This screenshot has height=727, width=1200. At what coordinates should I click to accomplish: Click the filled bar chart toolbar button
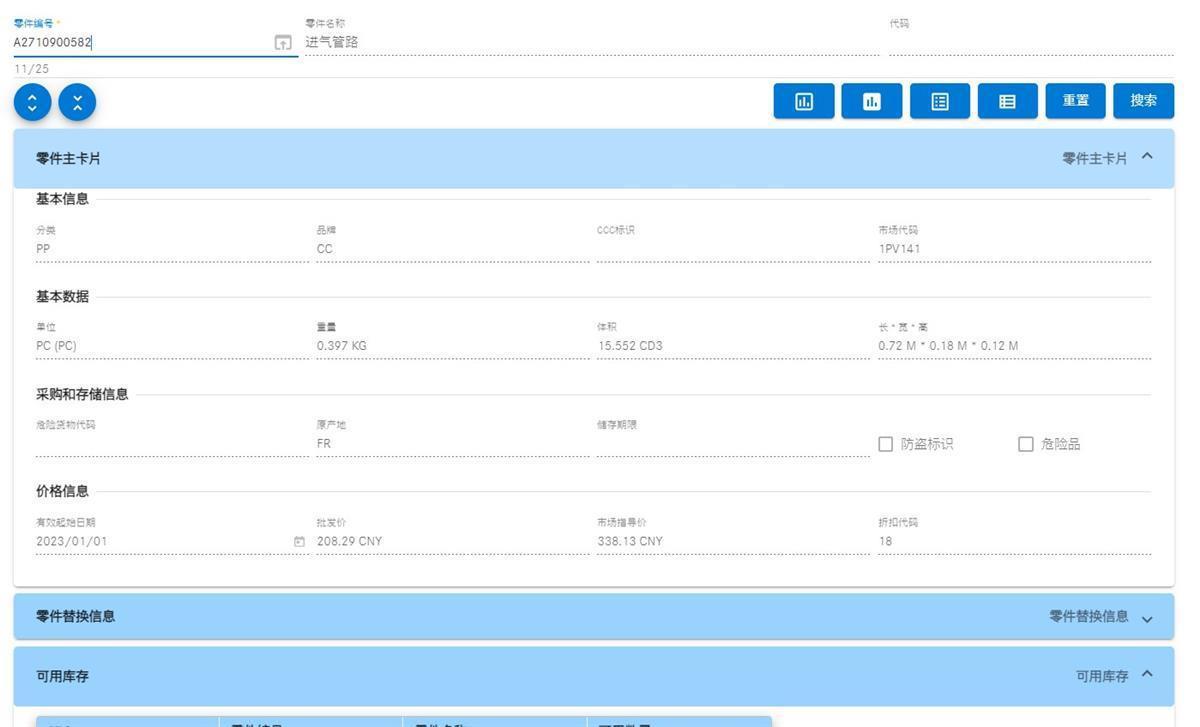872,101
